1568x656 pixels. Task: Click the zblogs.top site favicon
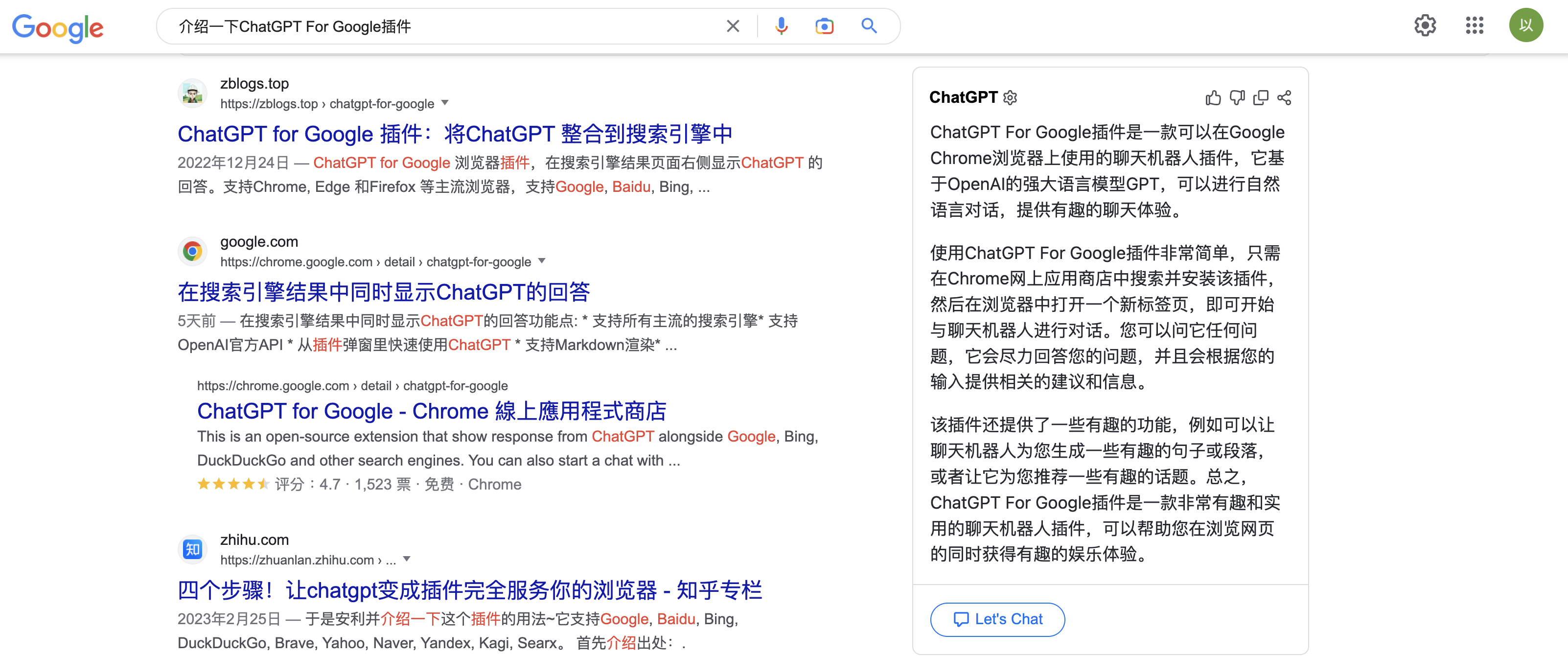pos(193,93)
